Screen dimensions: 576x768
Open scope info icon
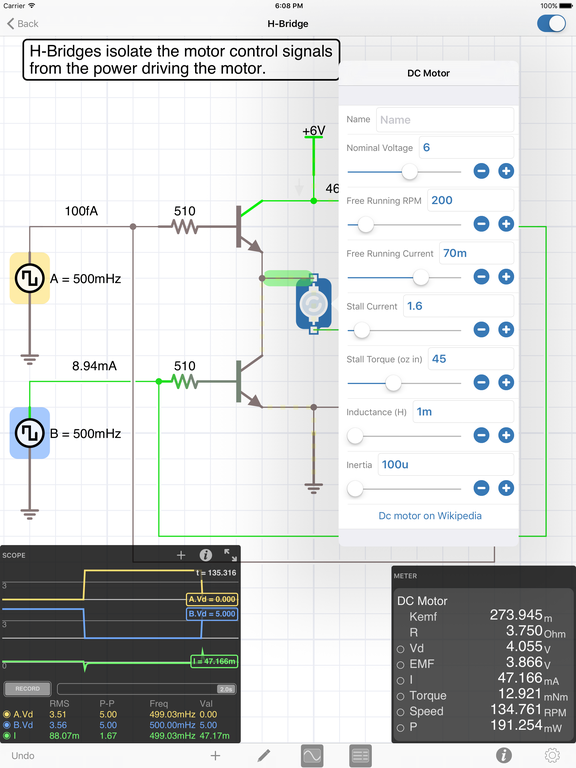point(206,555)
